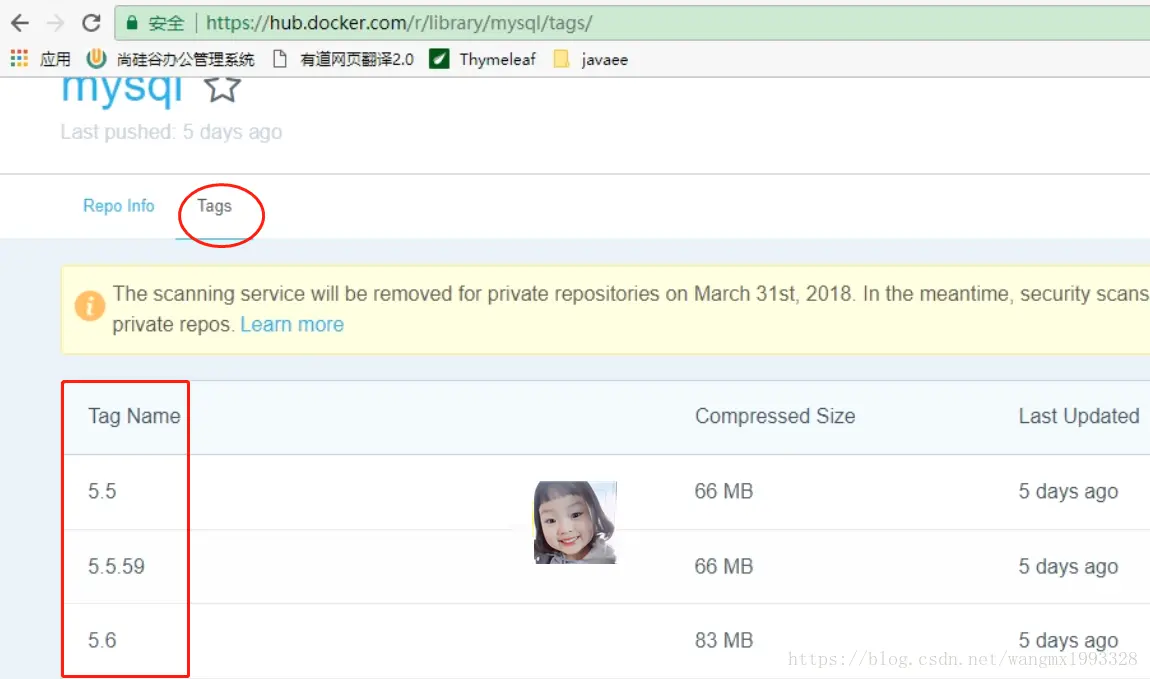
Task: Open the Learn more link
Action: pyautogui.click(x=292, y=324)
